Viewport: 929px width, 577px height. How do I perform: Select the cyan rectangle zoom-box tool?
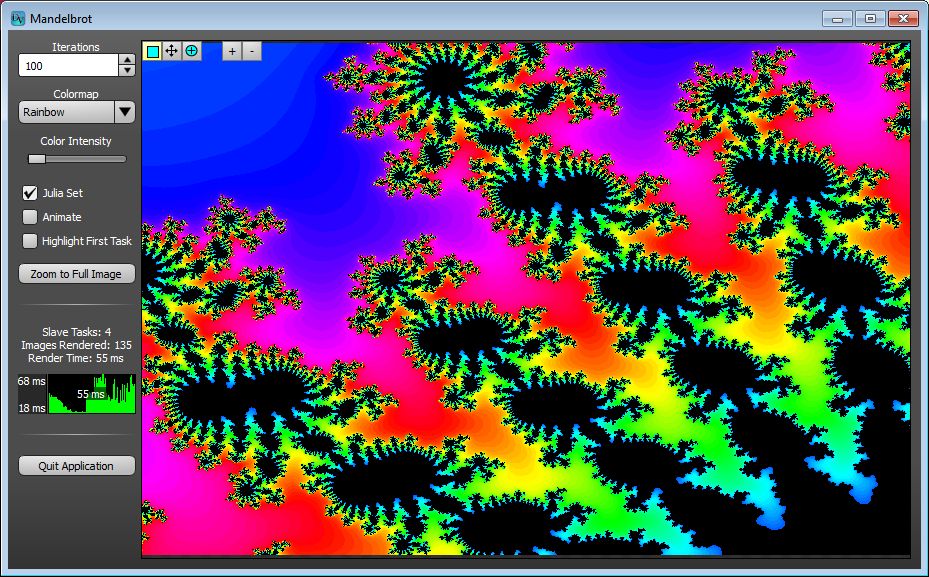153,52
